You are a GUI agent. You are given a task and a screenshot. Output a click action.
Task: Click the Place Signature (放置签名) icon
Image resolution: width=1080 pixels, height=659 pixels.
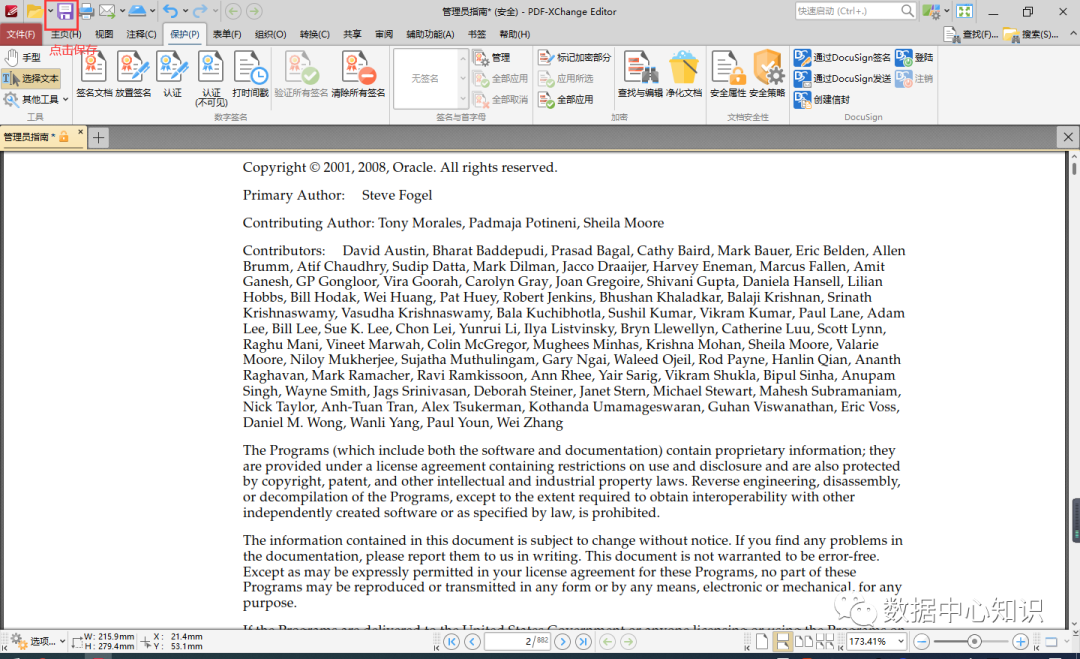tap(133, 74)
